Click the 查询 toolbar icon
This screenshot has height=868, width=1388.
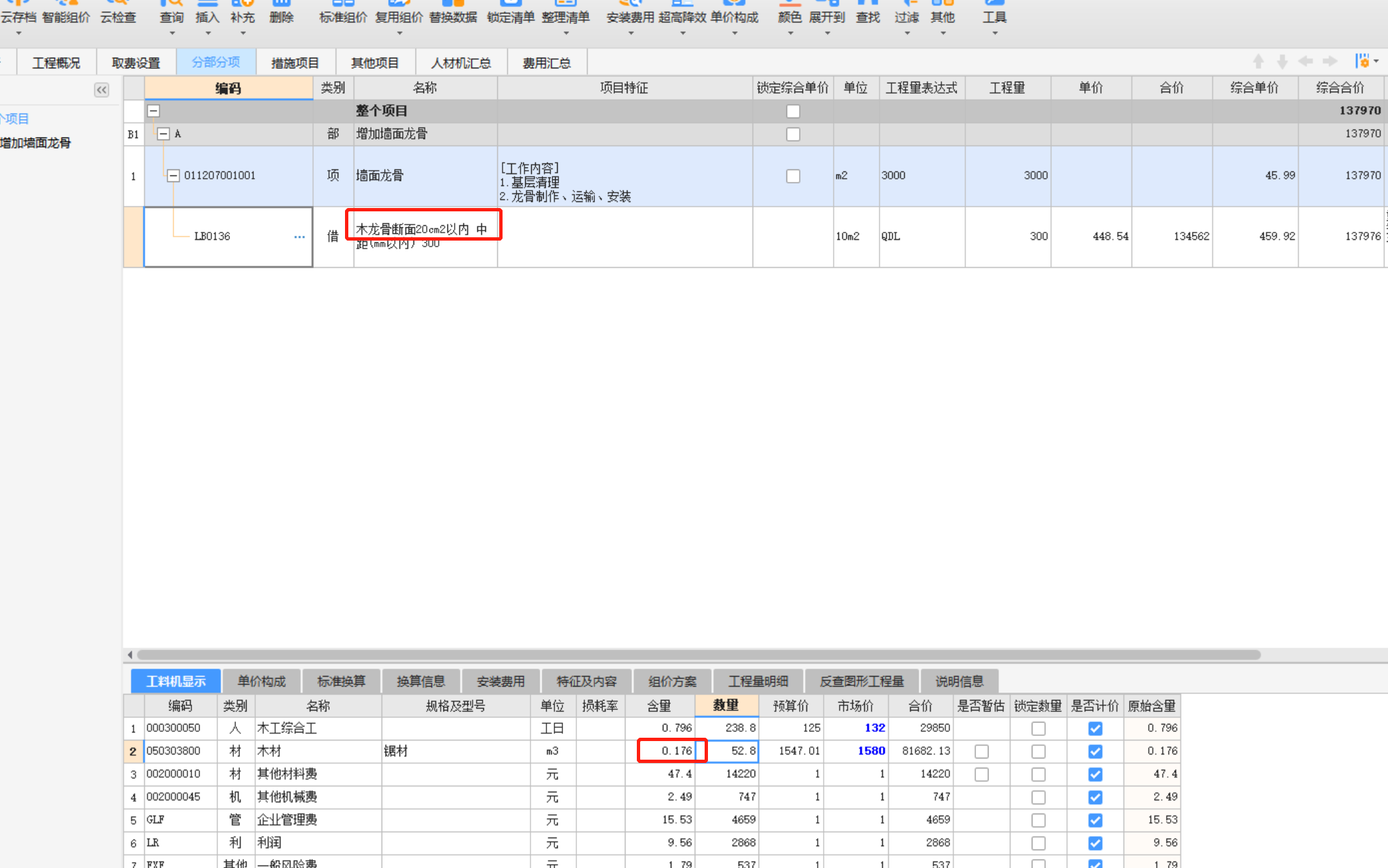172,13
